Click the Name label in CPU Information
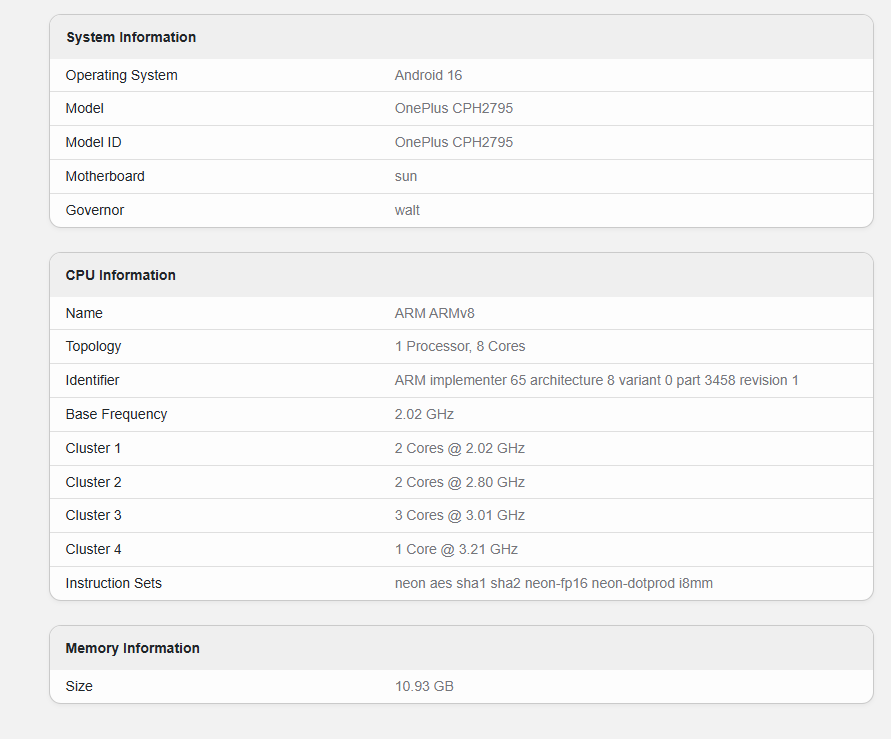Image resolution: width=891 pixels, height=739 pixels. pyautogui.click(x=83, y=313)
